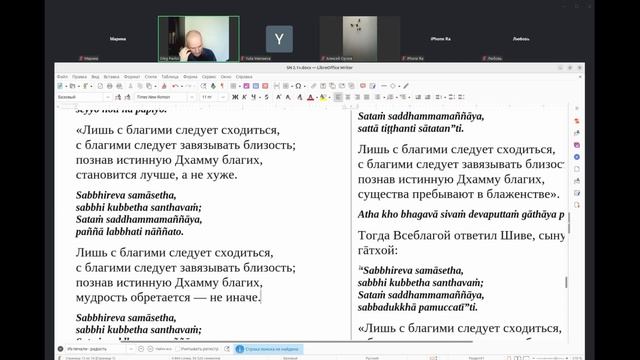640x360 pixels.
Task: Copy the selection with the Copy icon
Action: 140,86
